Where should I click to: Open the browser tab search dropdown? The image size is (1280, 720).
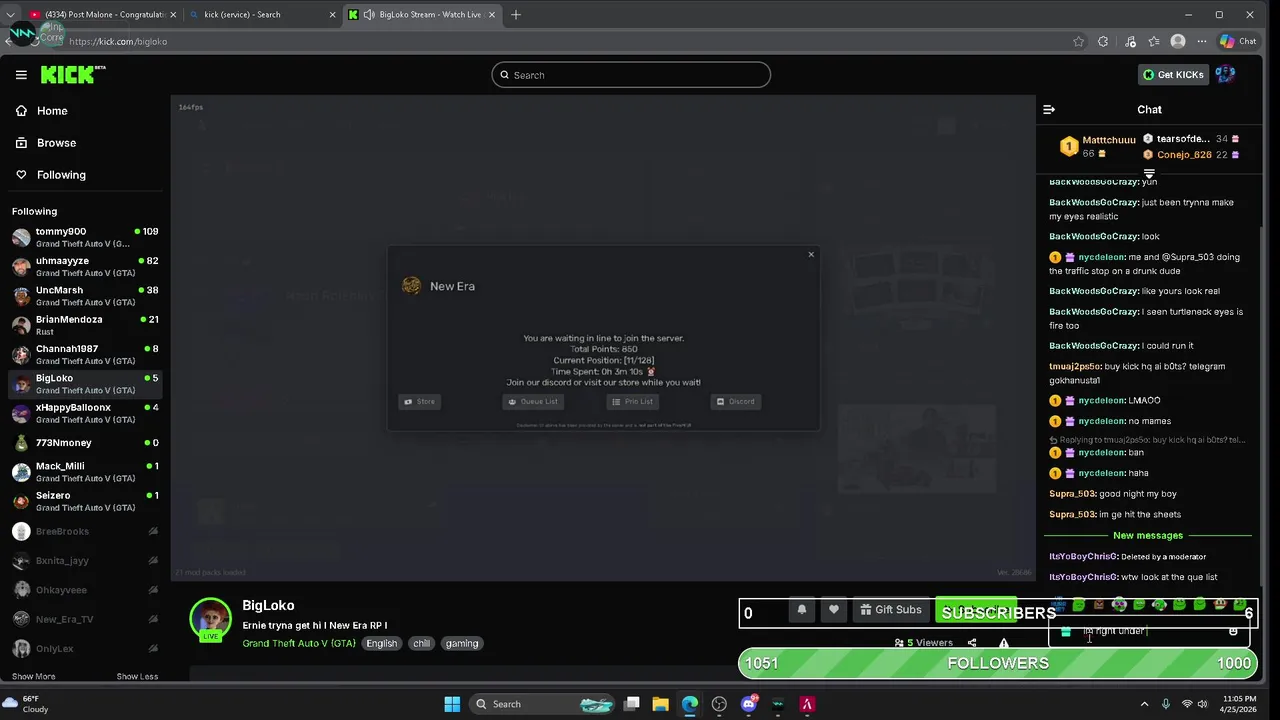(10, 15)
